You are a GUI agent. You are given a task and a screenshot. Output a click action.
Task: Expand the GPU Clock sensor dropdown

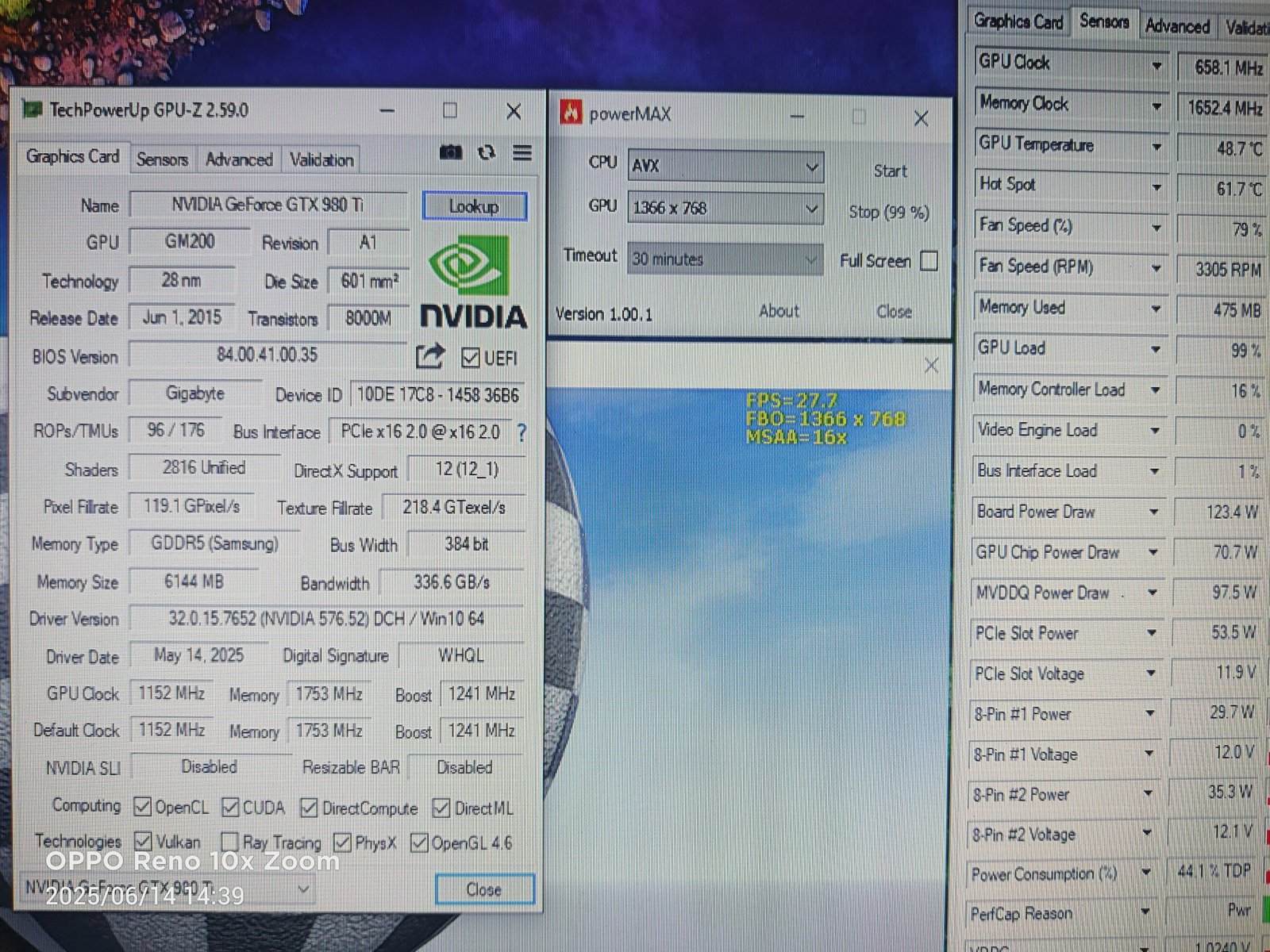[1156, 66]
